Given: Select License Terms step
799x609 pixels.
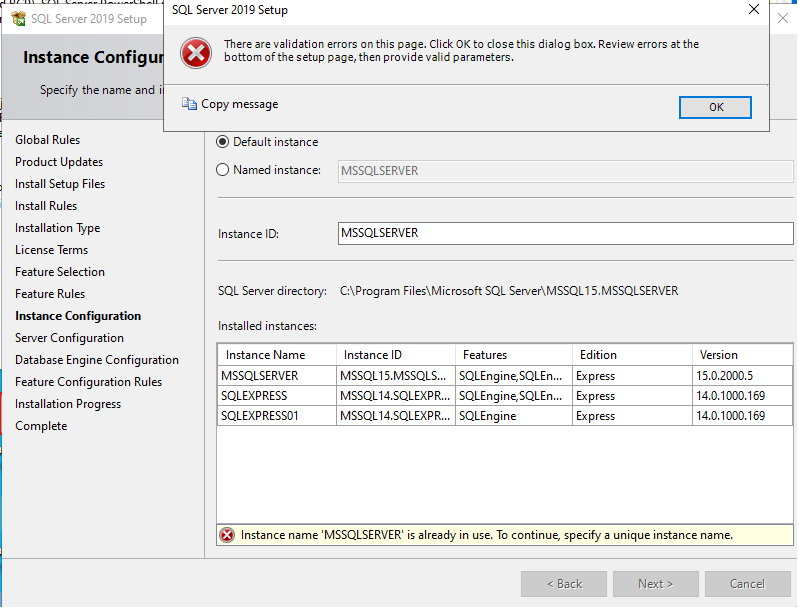Looking at the screenshot, I should (51, 250).
